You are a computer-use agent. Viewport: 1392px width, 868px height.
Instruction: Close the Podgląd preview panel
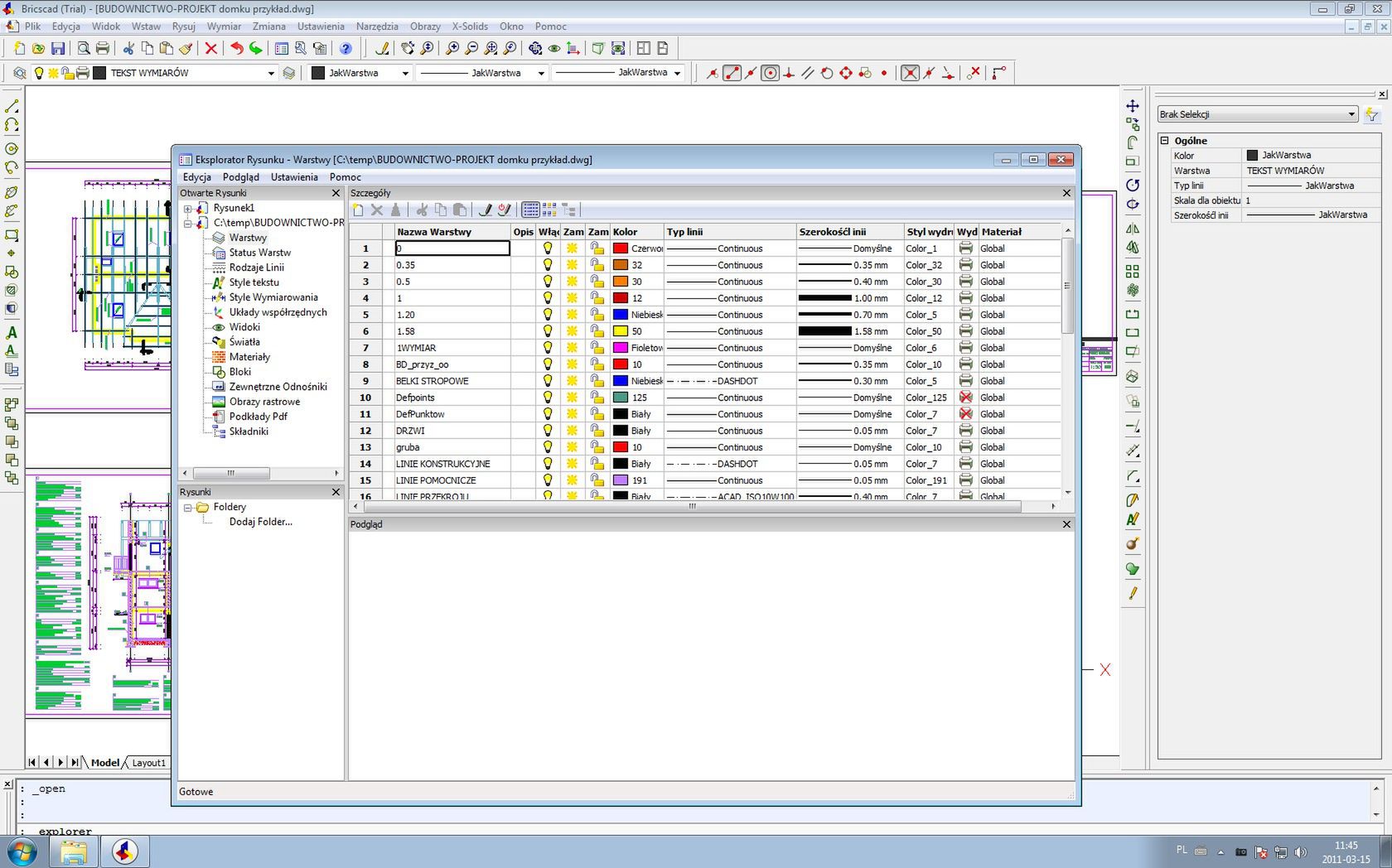[1066, 524]
